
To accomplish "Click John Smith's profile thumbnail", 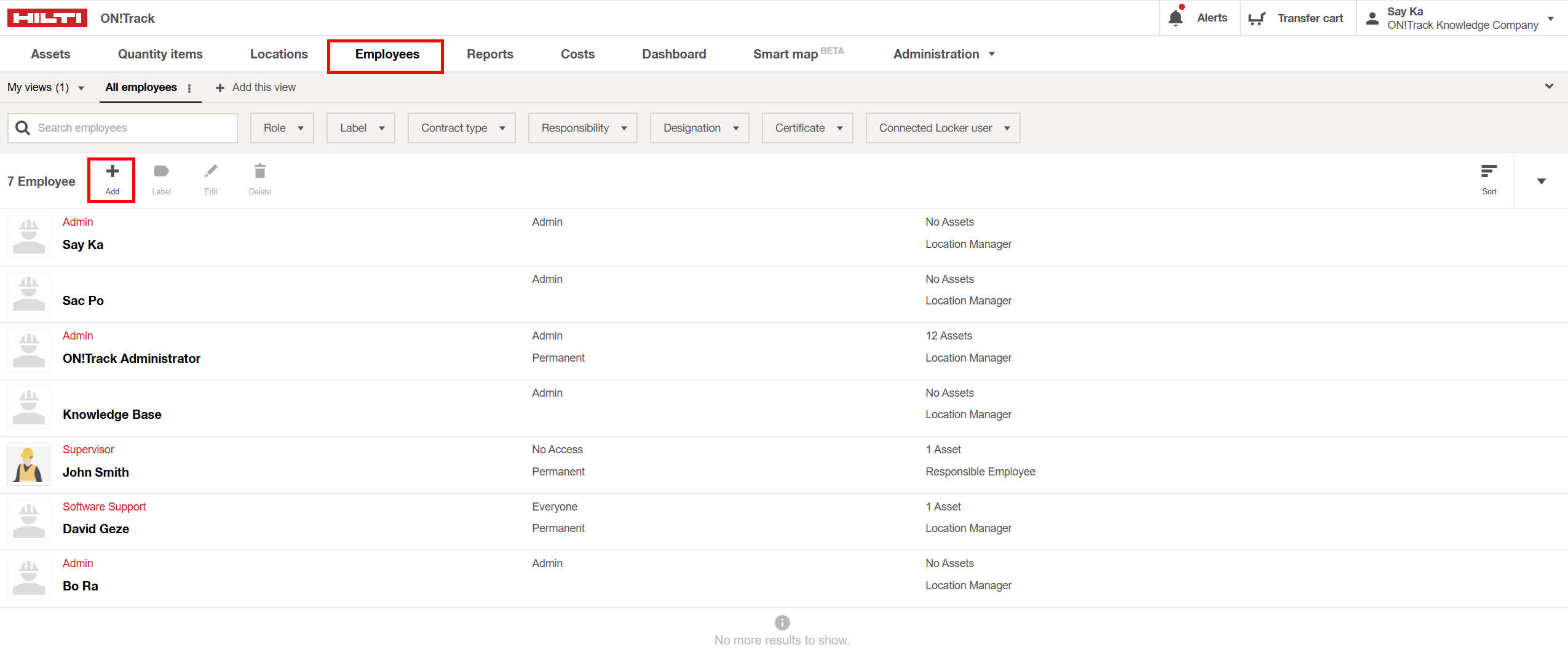I will point(28,464).
